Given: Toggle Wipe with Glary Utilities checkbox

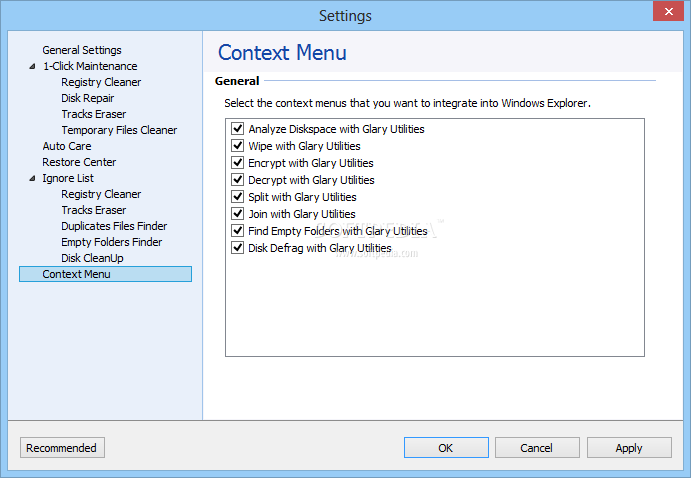Looking at the screenshot, I should (238, 145).
